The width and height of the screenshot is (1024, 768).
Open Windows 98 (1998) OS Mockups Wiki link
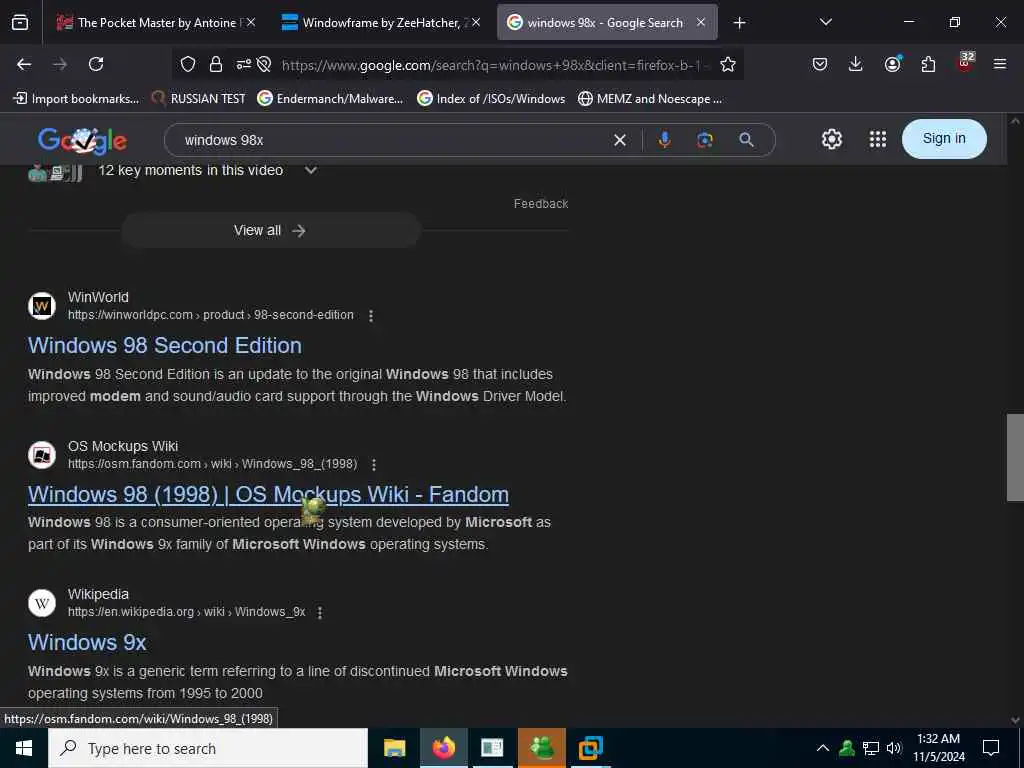(x=268, y=494)
